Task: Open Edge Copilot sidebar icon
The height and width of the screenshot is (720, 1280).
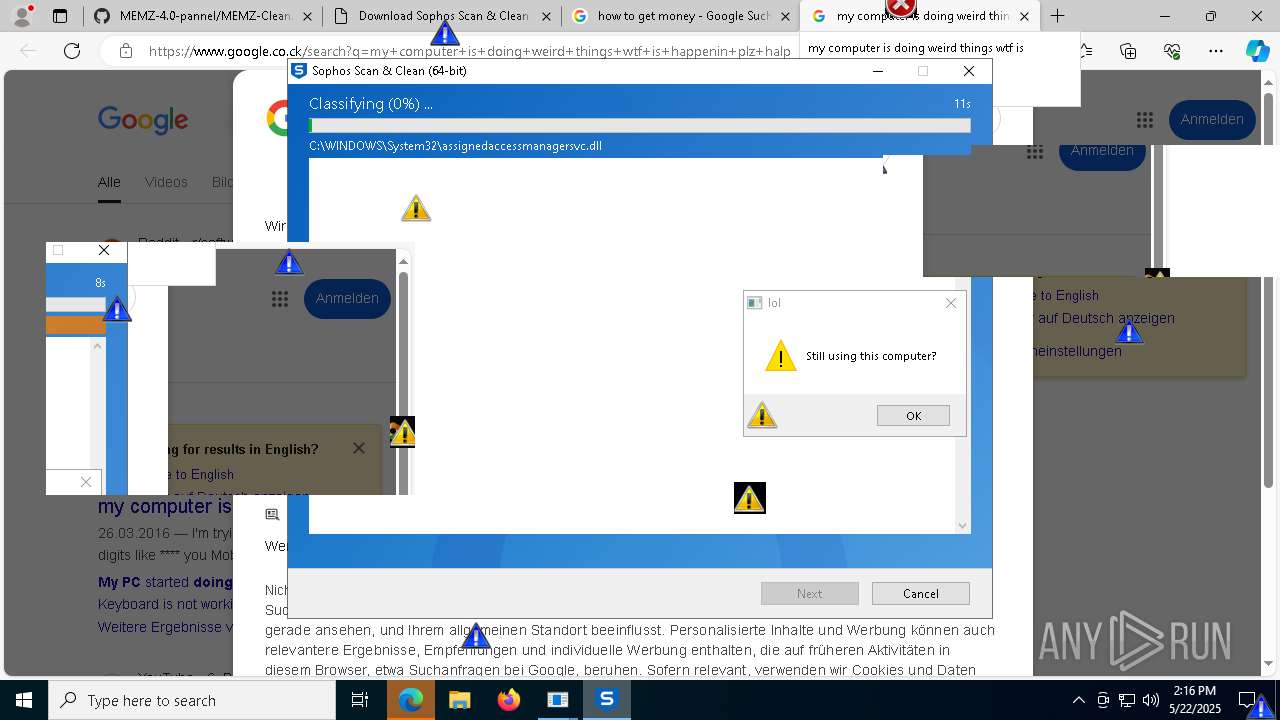Action: tap(1257, 51)
